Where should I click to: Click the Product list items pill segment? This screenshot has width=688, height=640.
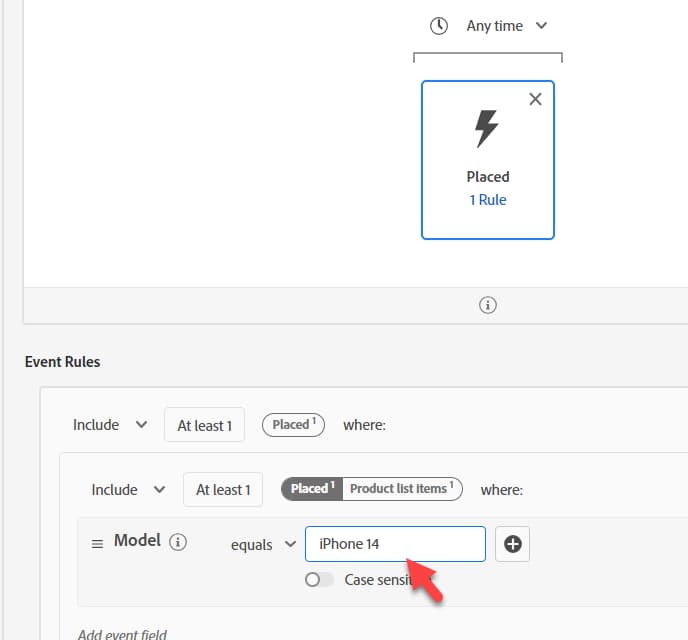(x=402, y=489)
